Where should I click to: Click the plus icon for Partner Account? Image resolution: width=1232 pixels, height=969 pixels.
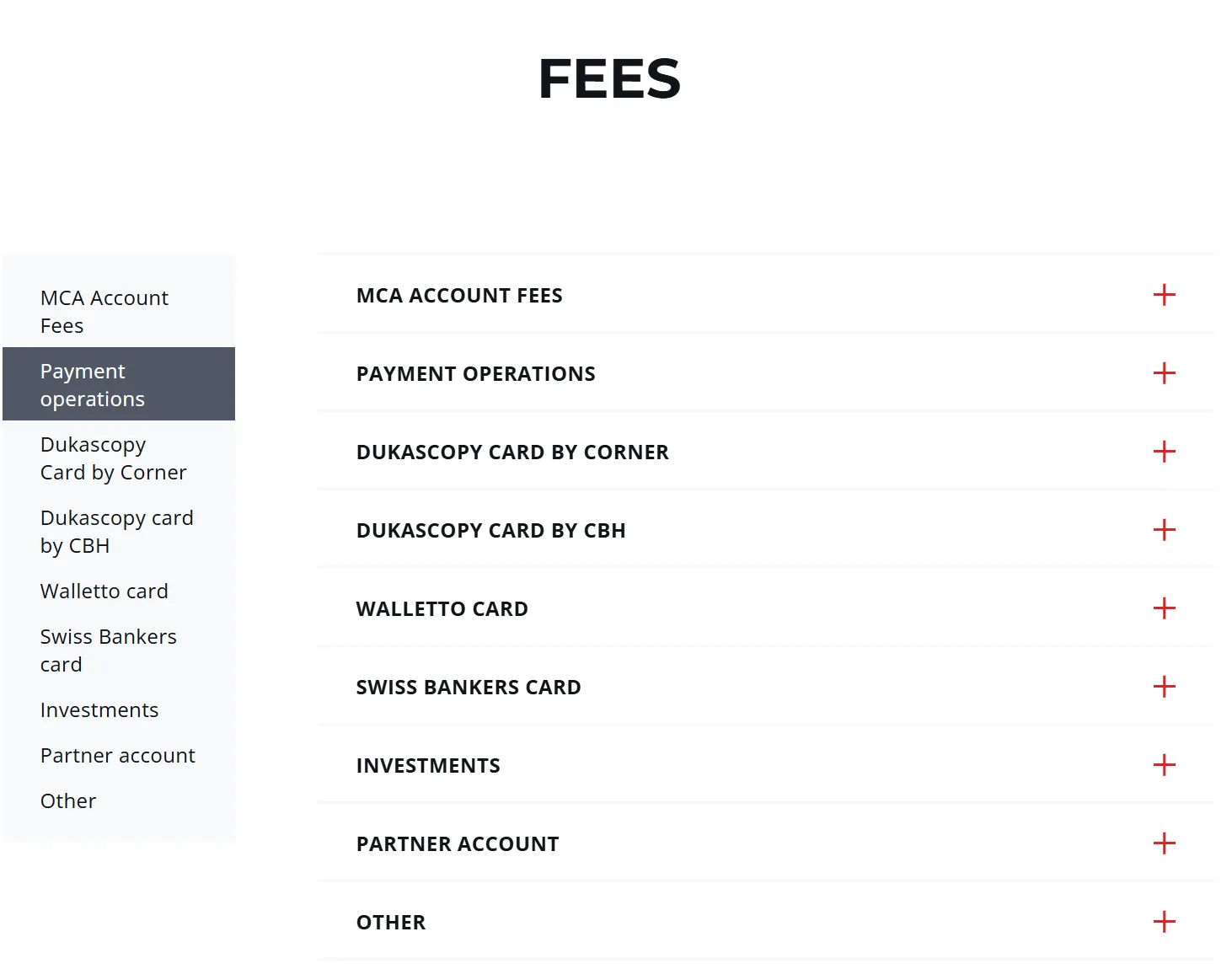(1164, 843)
